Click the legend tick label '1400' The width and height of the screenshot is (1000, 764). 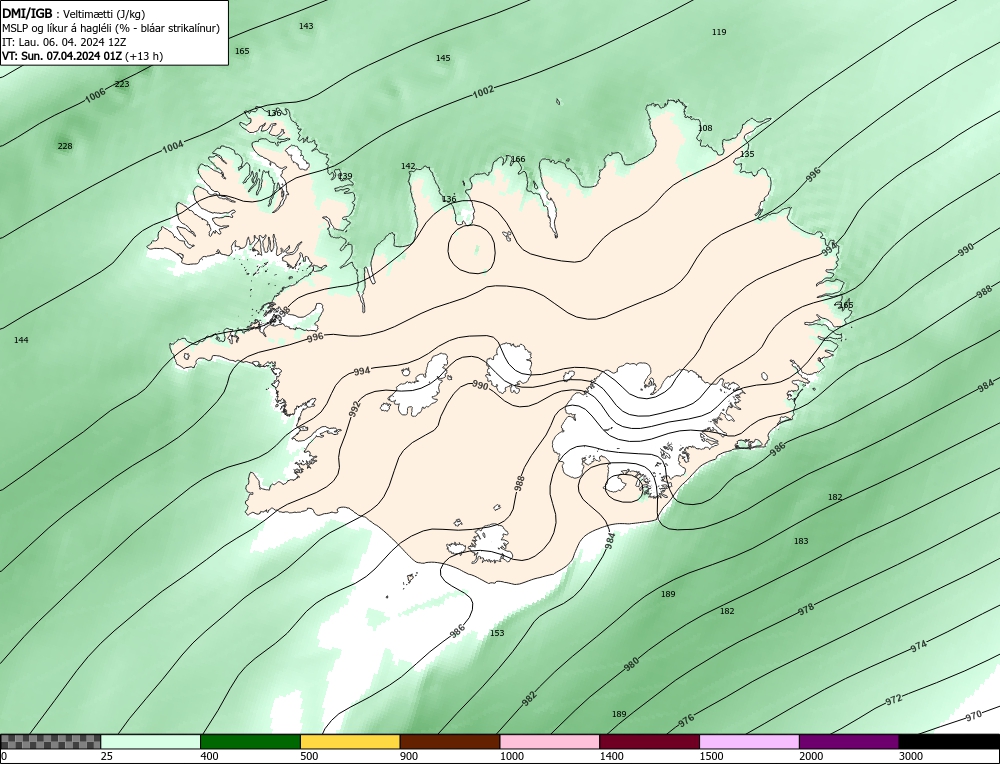[x=612, y=756]
